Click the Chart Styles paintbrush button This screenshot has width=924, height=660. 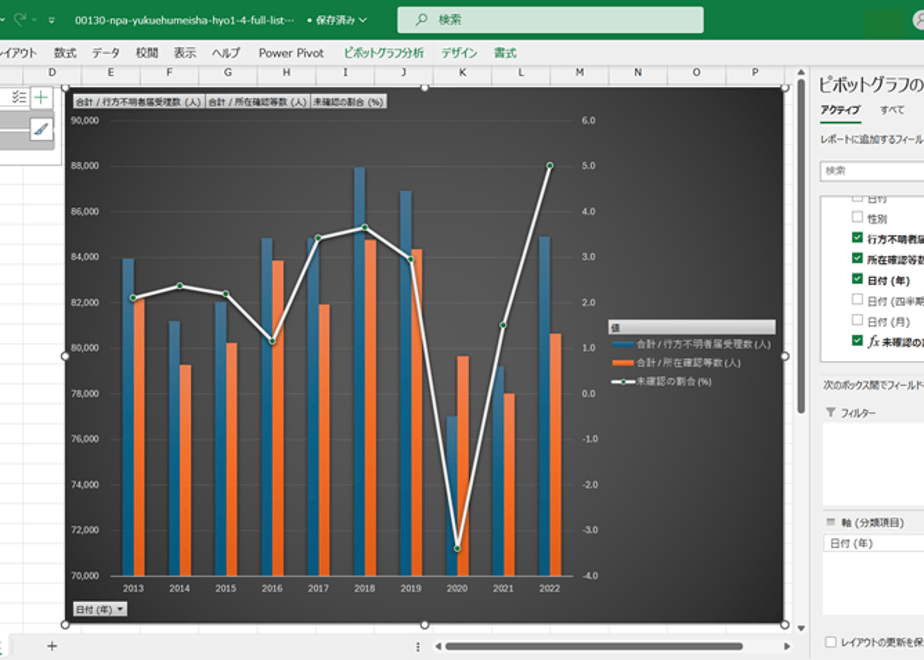coord(41,128)
